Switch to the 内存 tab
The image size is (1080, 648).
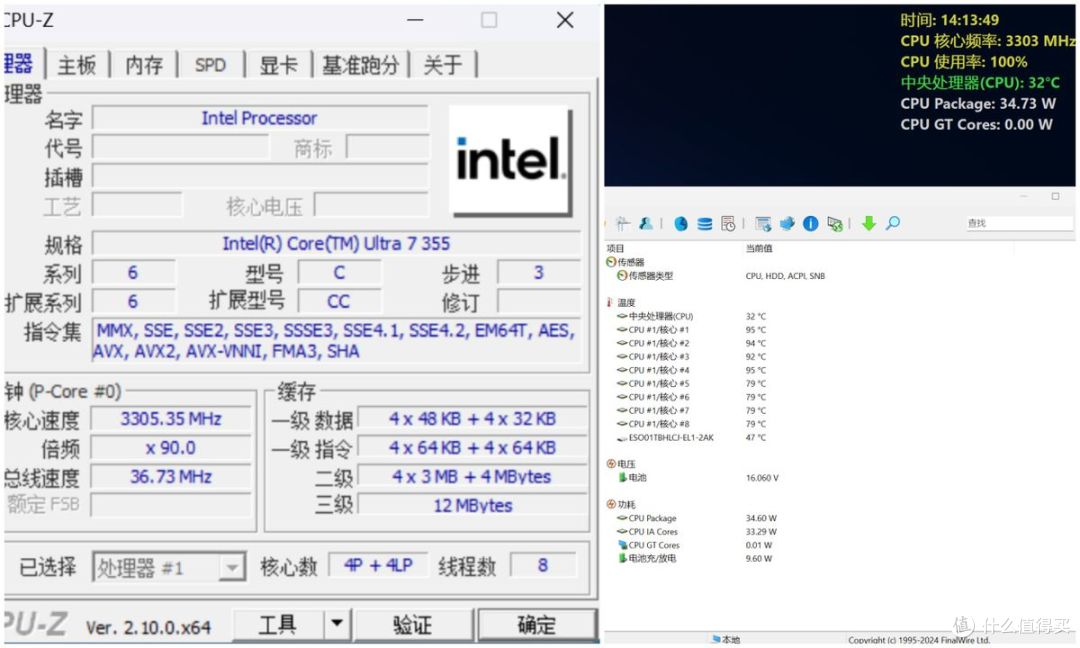pos(144,65)
